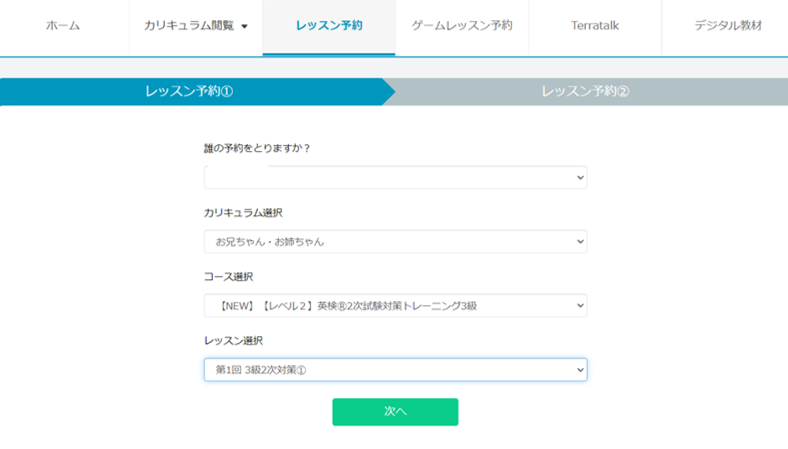Click the chevron arrow of カリキュラム選択 field

(x=580, y=242)
